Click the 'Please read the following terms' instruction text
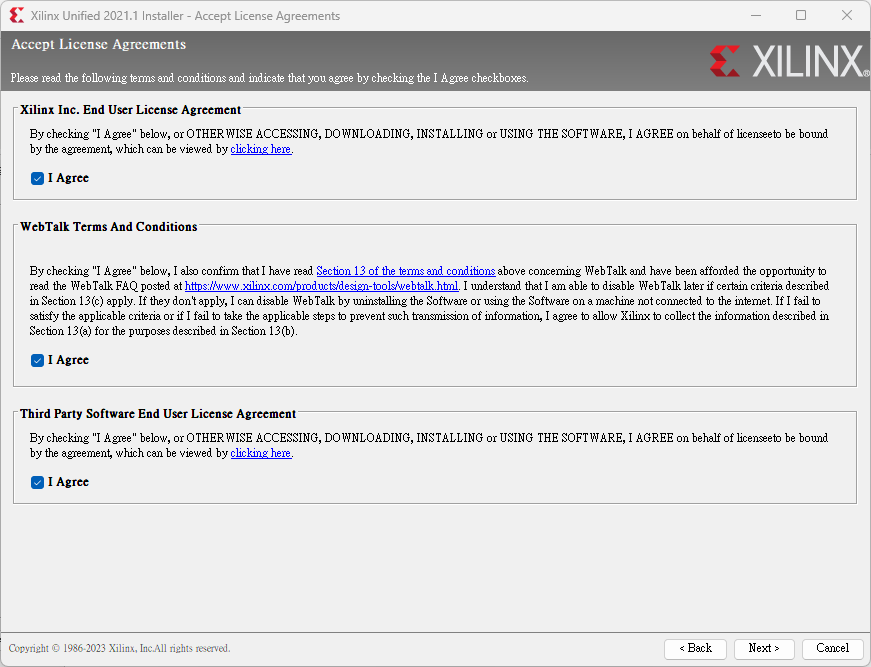The width and height of the screenshot is (871, 667). (x=269, y=78)
